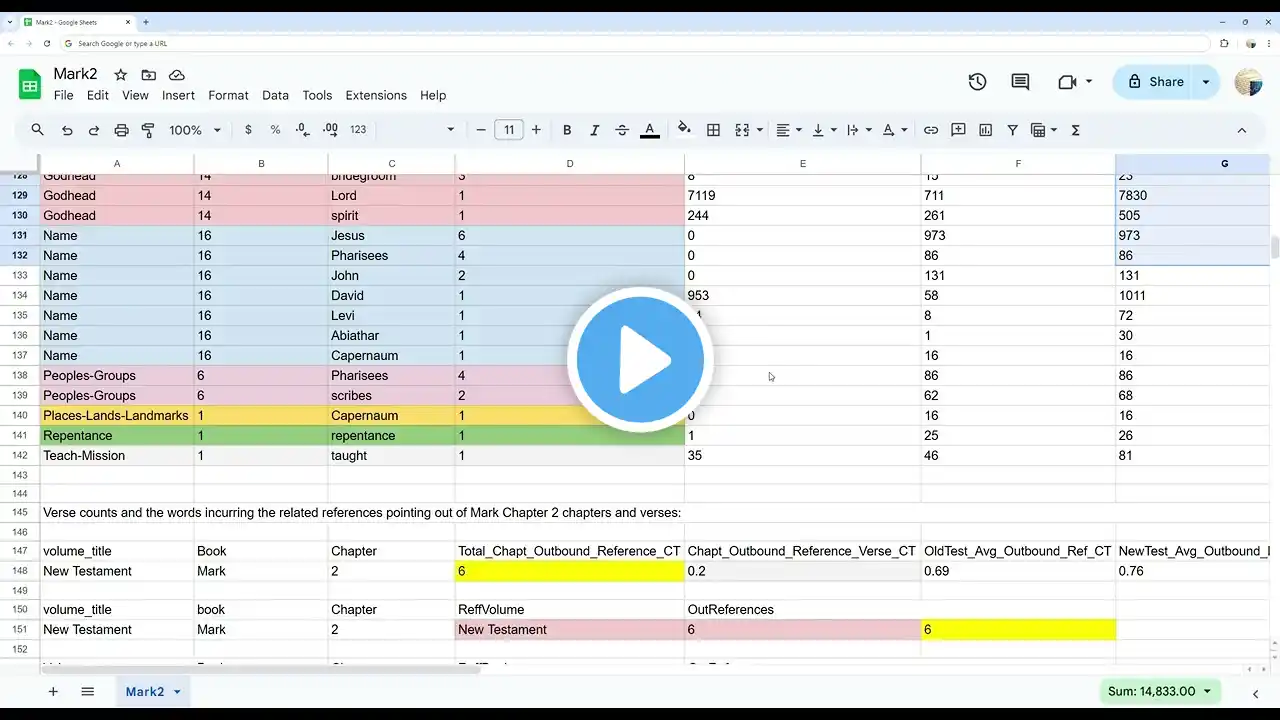Open the vertical align dropdown
1280x720 pixels.
[823, 130]
